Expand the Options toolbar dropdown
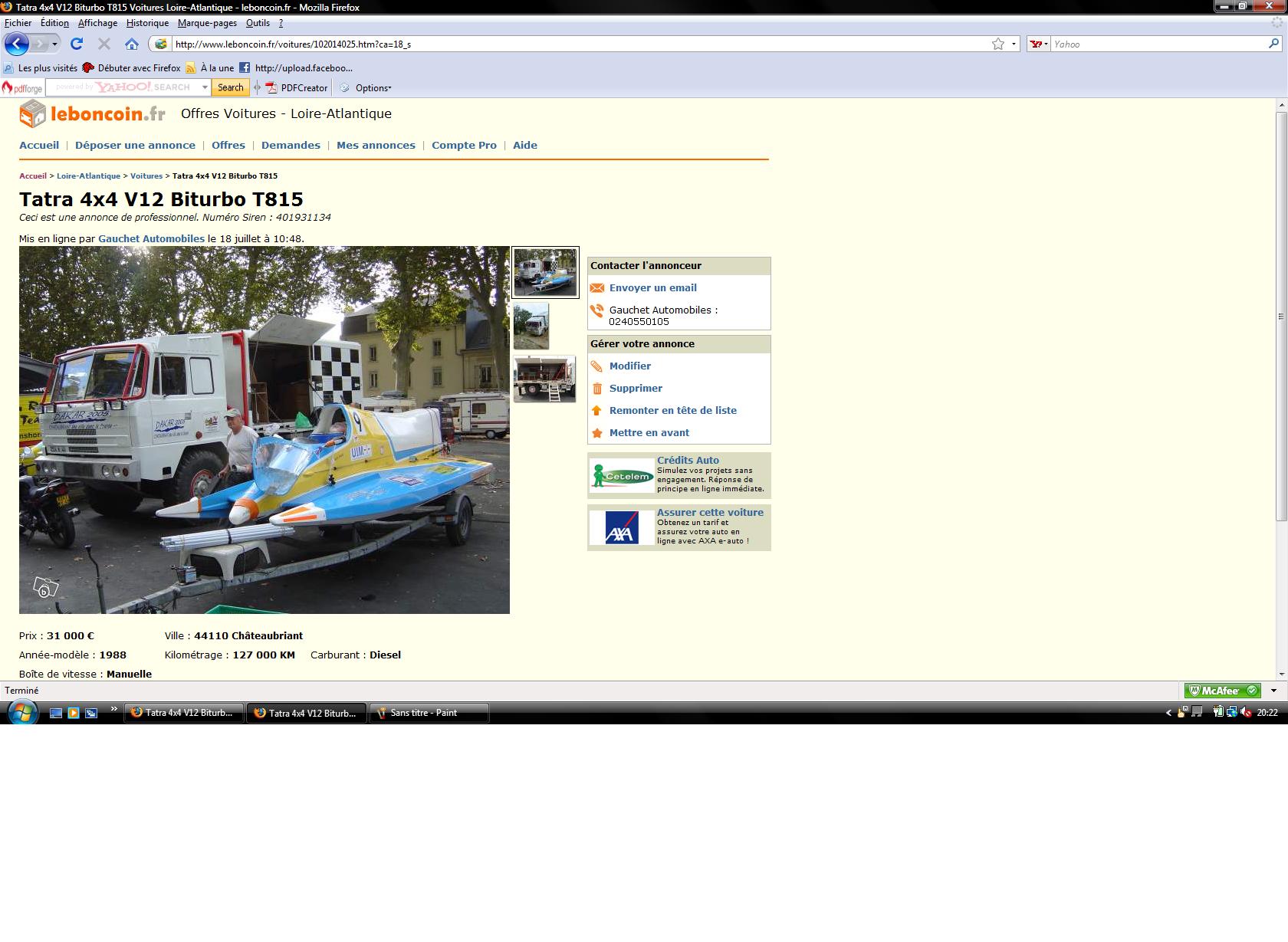The width and height of the screenshot is (1288, 942). coord(373,87)
